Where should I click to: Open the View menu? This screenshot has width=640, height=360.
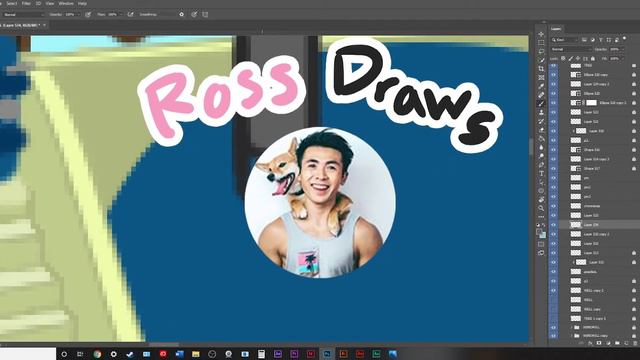pyautogui.click(x=50, y=3)
